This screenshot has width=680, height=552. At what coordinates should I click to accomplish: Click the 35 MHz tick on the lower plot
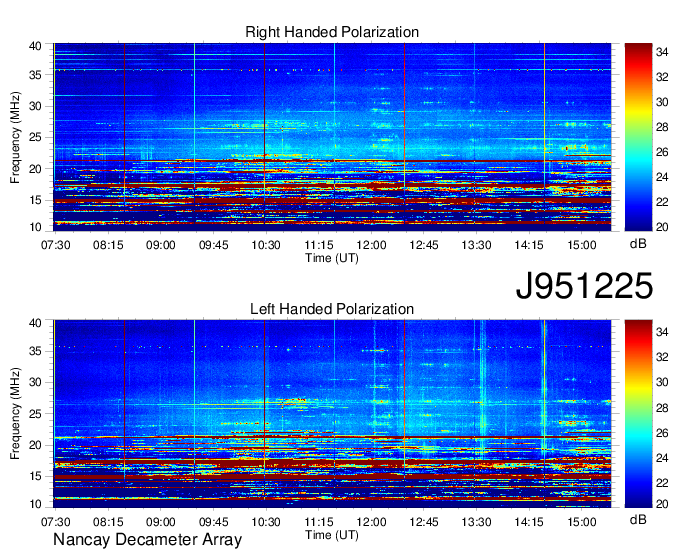tap(35, 351)
